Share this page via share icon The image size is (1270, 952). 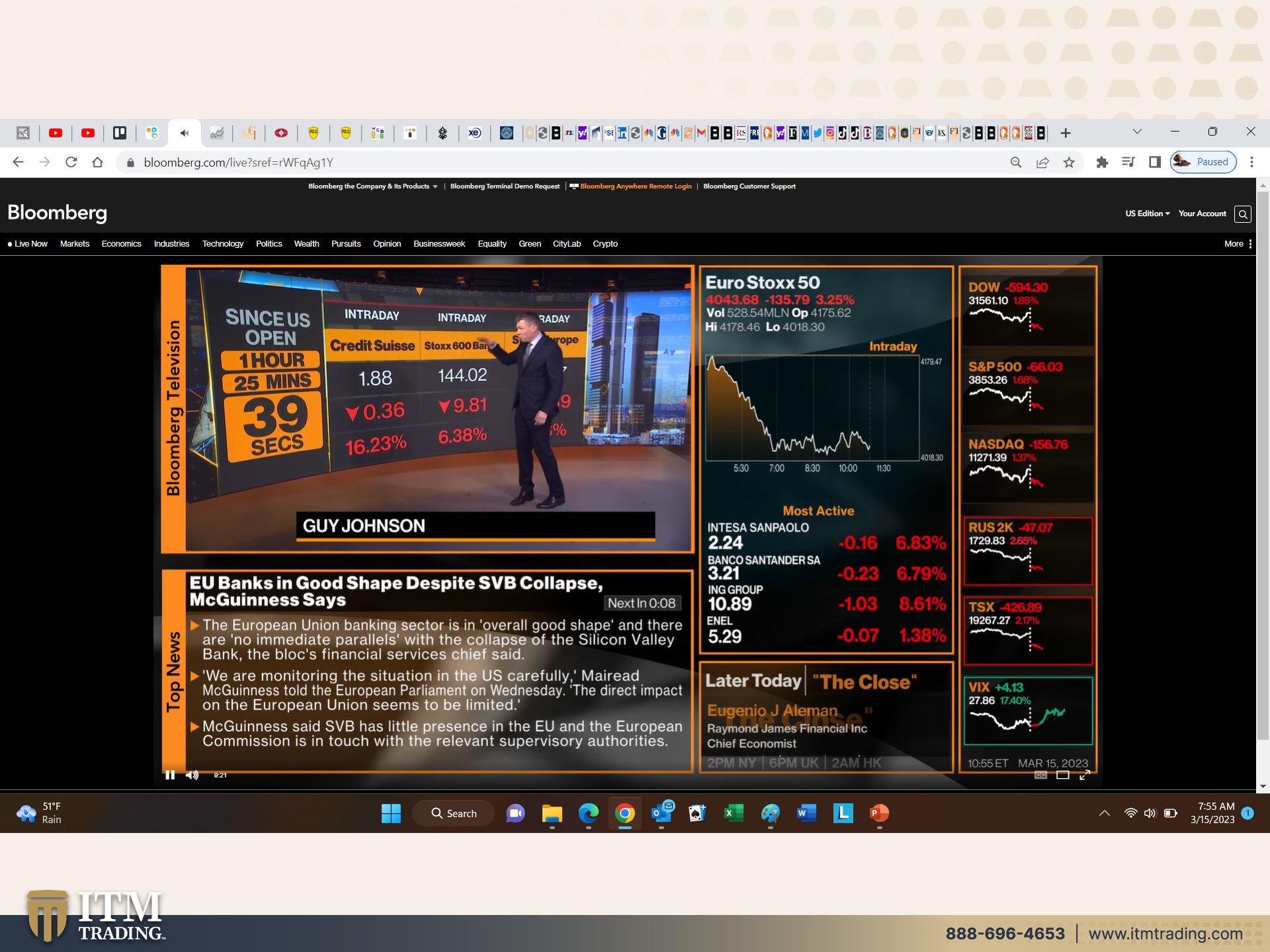point(1042,162)
